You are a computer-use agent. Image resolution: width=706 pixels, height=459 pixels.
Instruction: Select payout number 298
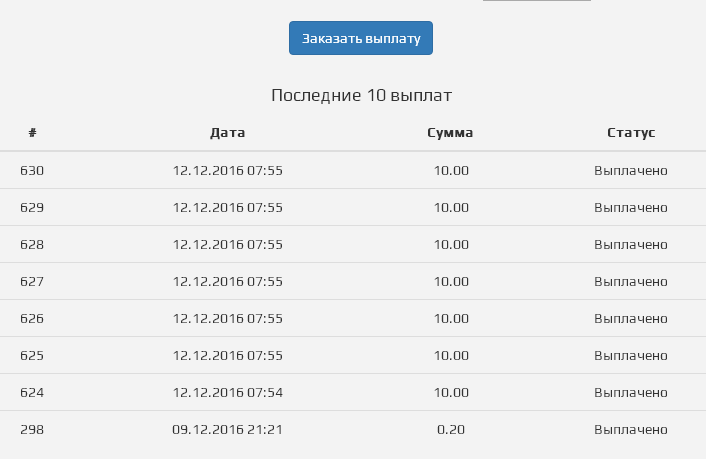point(32,429)
